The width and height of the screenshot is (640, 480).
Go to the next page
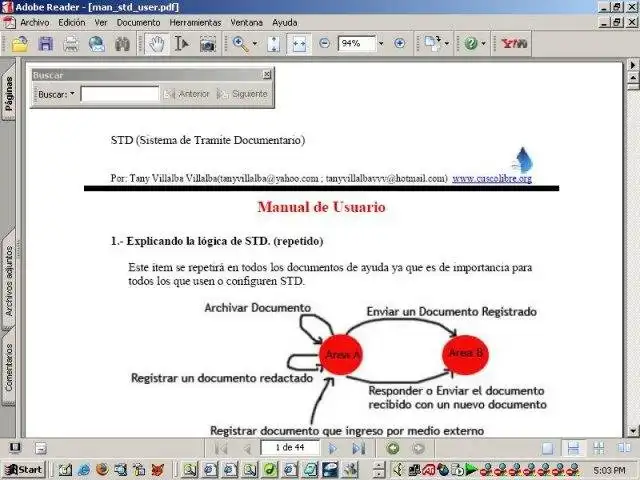point(333,449)
